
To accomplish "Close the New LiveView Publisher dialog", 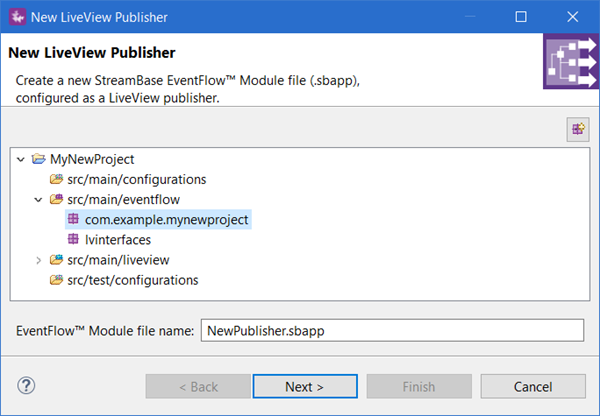I will [x=574, y=17].
